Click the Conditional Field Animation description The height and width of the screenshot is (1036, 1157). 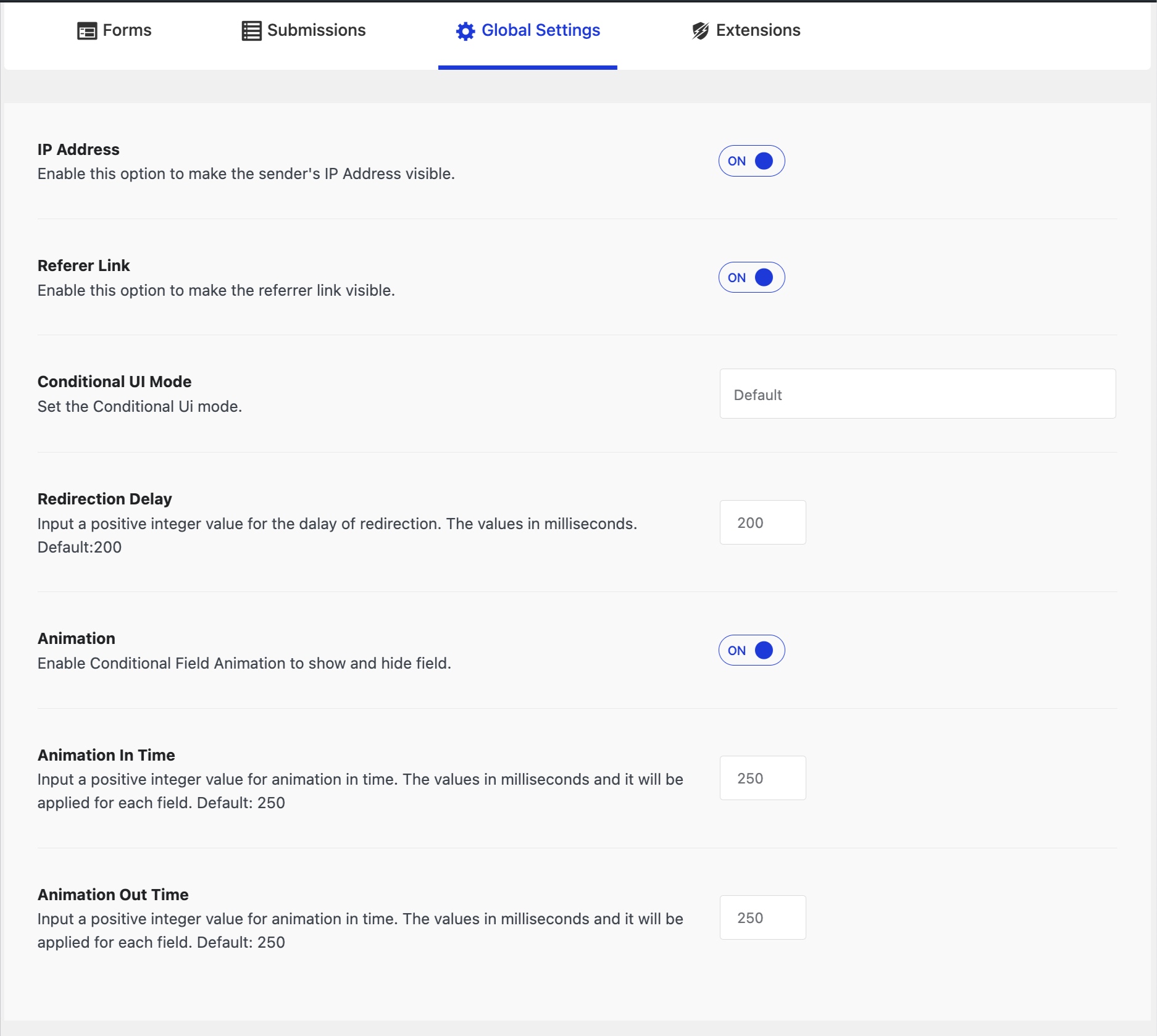coord(244,663)
